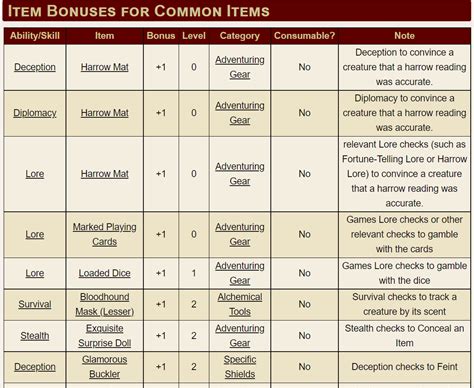Open the Exquisite Surprise Doll link
Screen dimensions: 474x388
pos(104,336)
